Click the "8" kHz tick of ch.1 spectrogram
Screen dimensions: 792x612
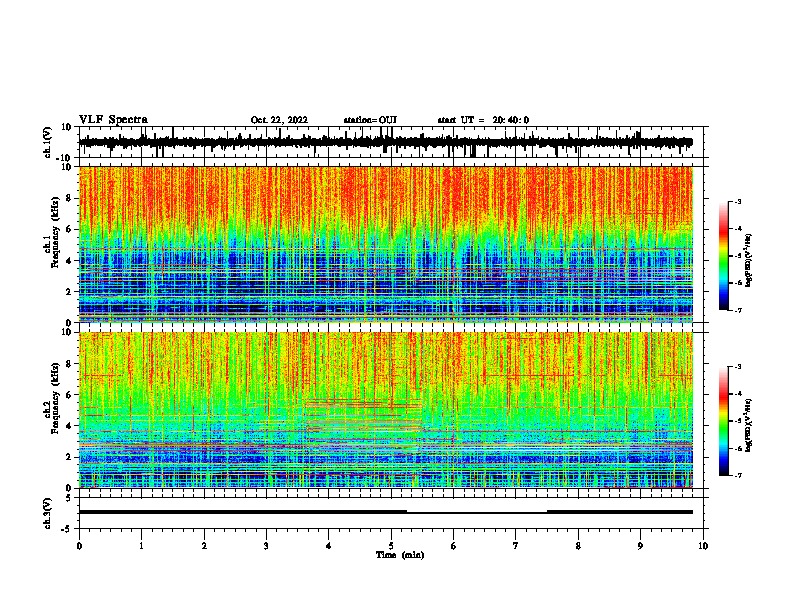pyautogui.click(x=70, y=198)
